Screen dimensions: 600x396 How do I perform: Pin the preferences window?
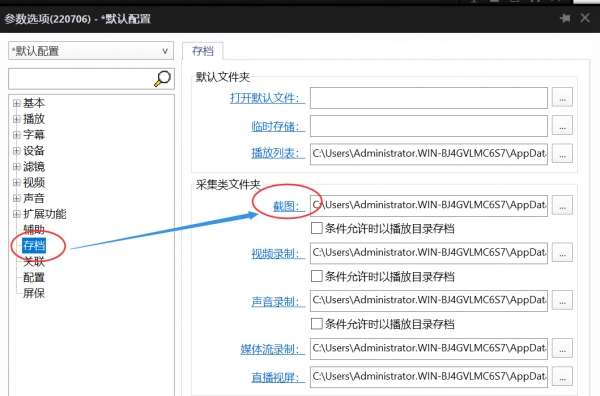565,18
